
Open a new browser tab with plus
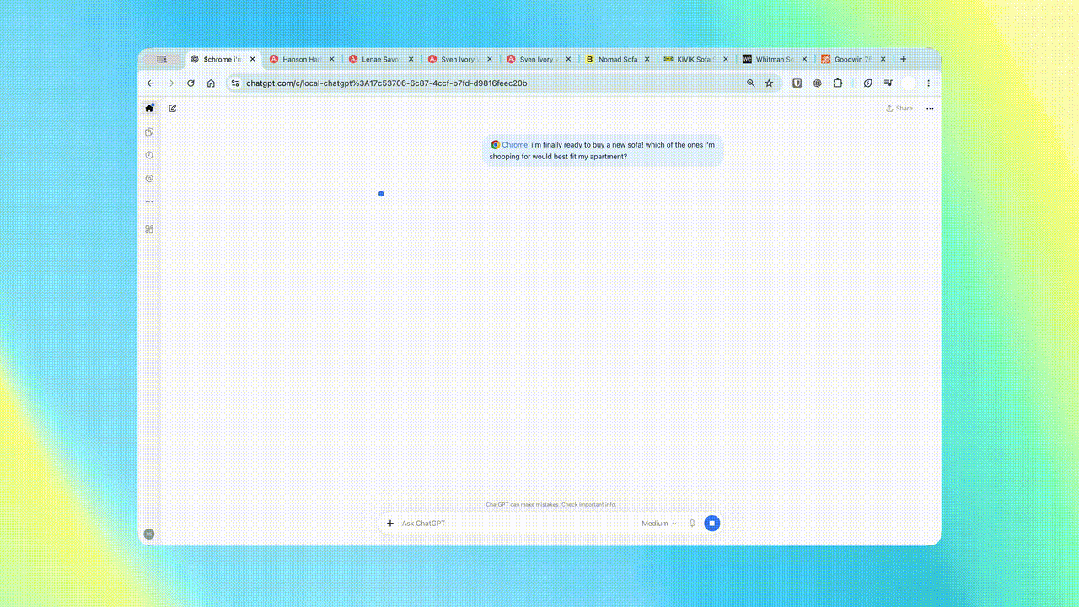click(x=904, y=59)
